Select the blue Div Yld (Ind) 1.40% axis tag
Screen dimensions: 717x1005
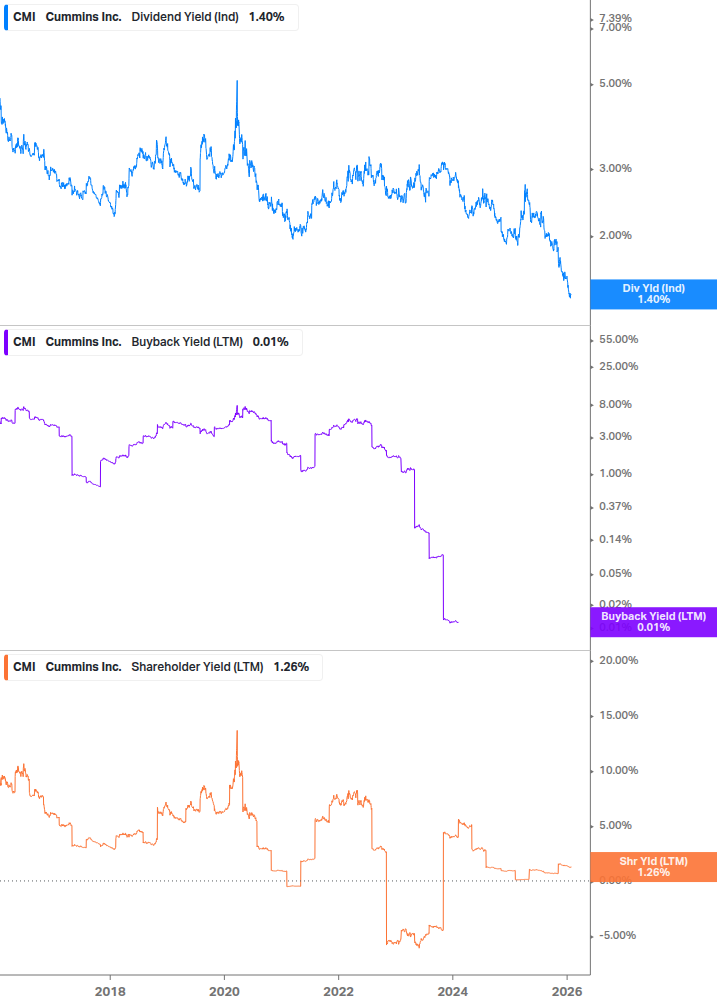pos(654,294)
